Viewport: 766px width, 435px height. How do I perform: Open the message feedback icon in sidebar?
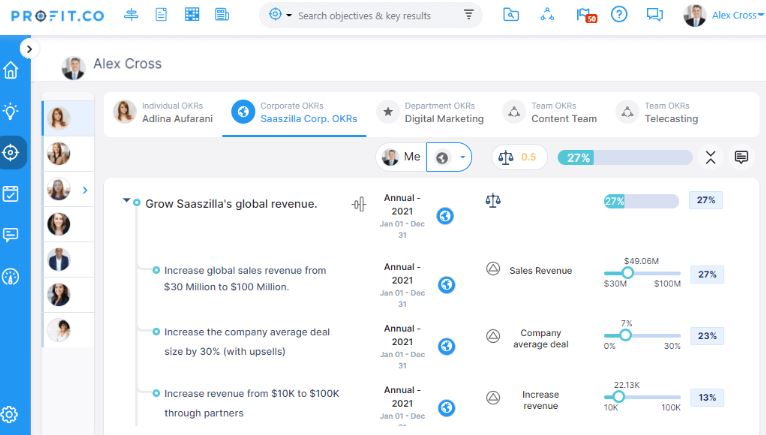point(11,235)
